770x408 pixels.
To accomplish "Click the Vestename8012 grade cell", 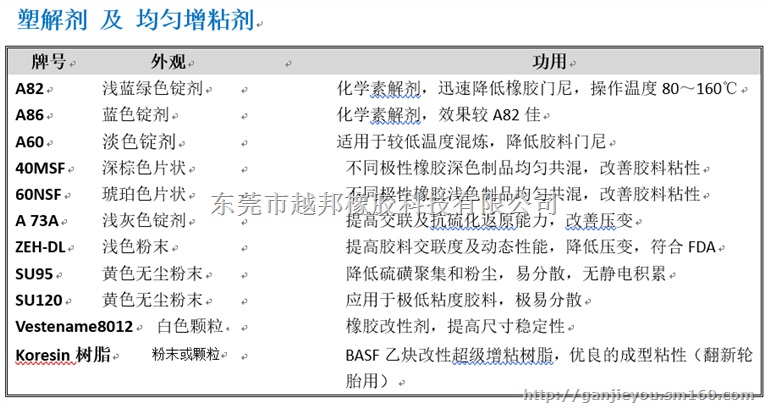I will click(74, 326).
